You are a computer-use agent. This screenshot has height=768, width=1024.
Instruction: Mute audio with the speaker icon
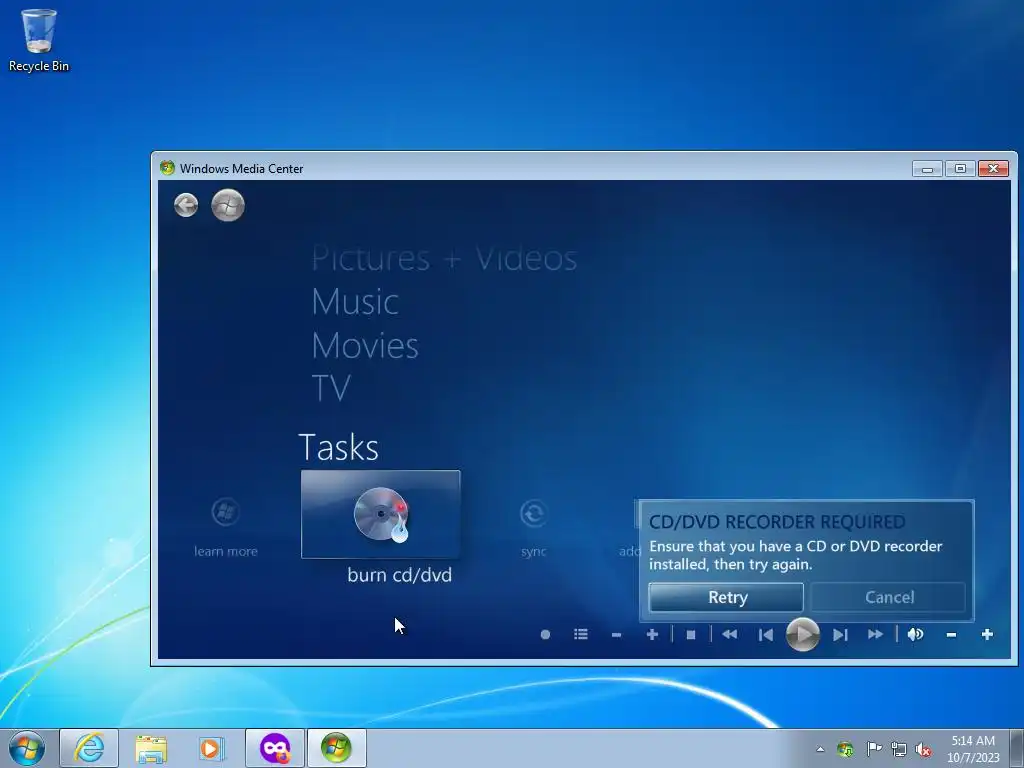pyautogui.click(x=915, y=634)
